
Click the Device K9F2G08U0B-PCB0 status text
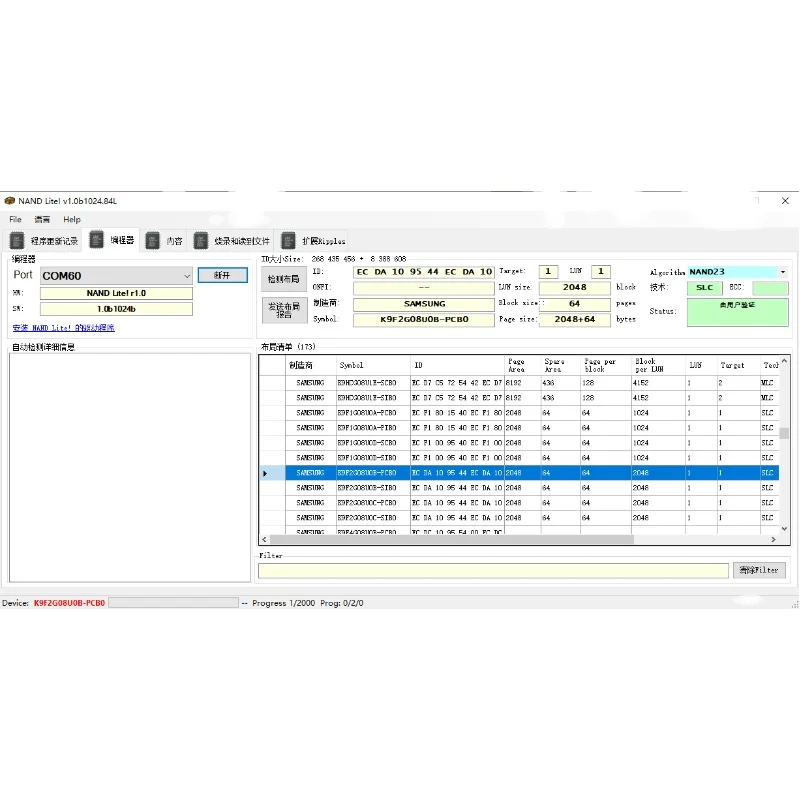69,603
